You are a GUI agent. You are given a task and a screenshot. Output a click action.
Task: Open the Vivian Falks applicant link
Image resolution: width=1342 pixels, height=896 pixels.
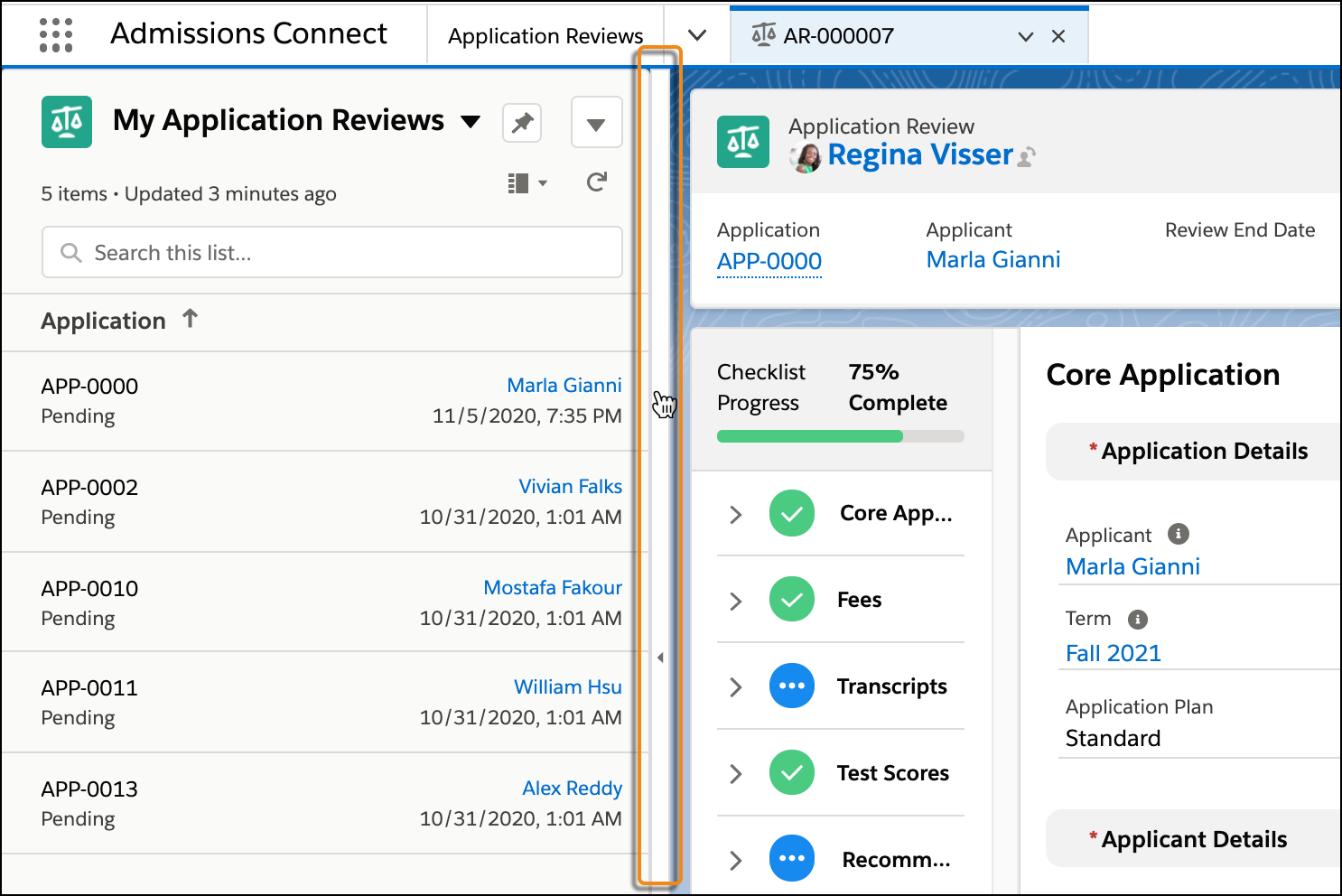571,486
